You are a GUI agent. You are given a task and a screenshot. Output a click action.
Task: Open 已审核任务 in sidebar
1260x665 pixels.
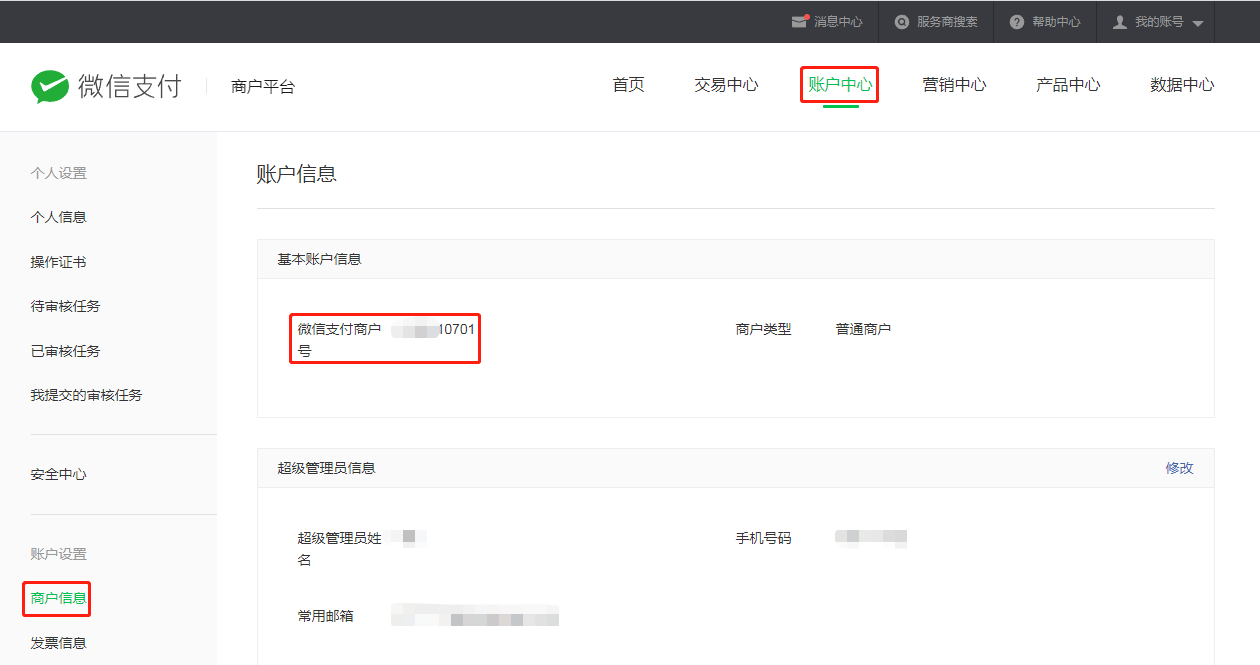click(65, 351)
